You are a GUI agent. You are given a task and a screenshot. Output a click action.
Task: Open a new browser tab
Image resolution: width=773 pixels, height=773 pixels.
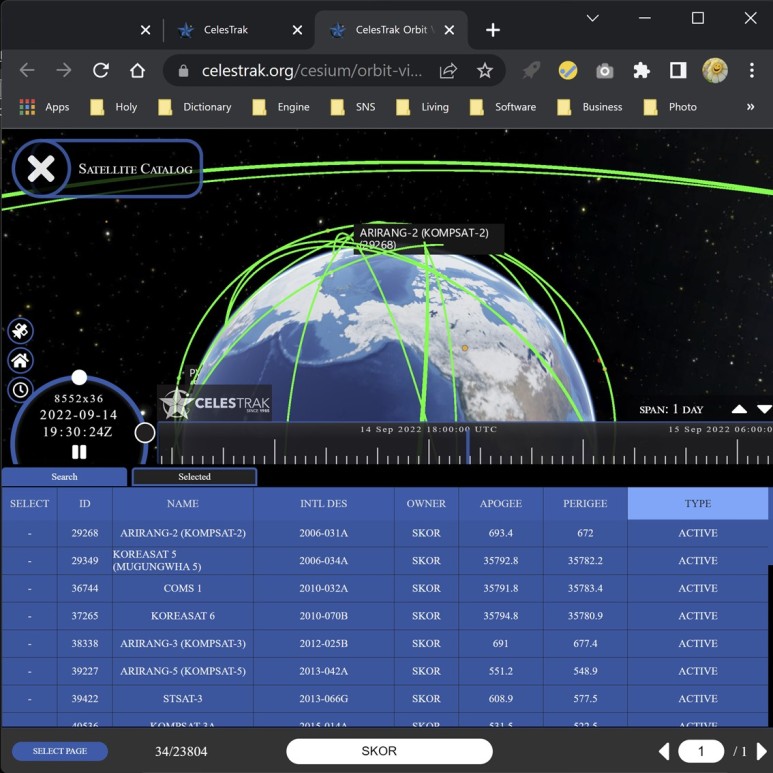tap(492, 30)
